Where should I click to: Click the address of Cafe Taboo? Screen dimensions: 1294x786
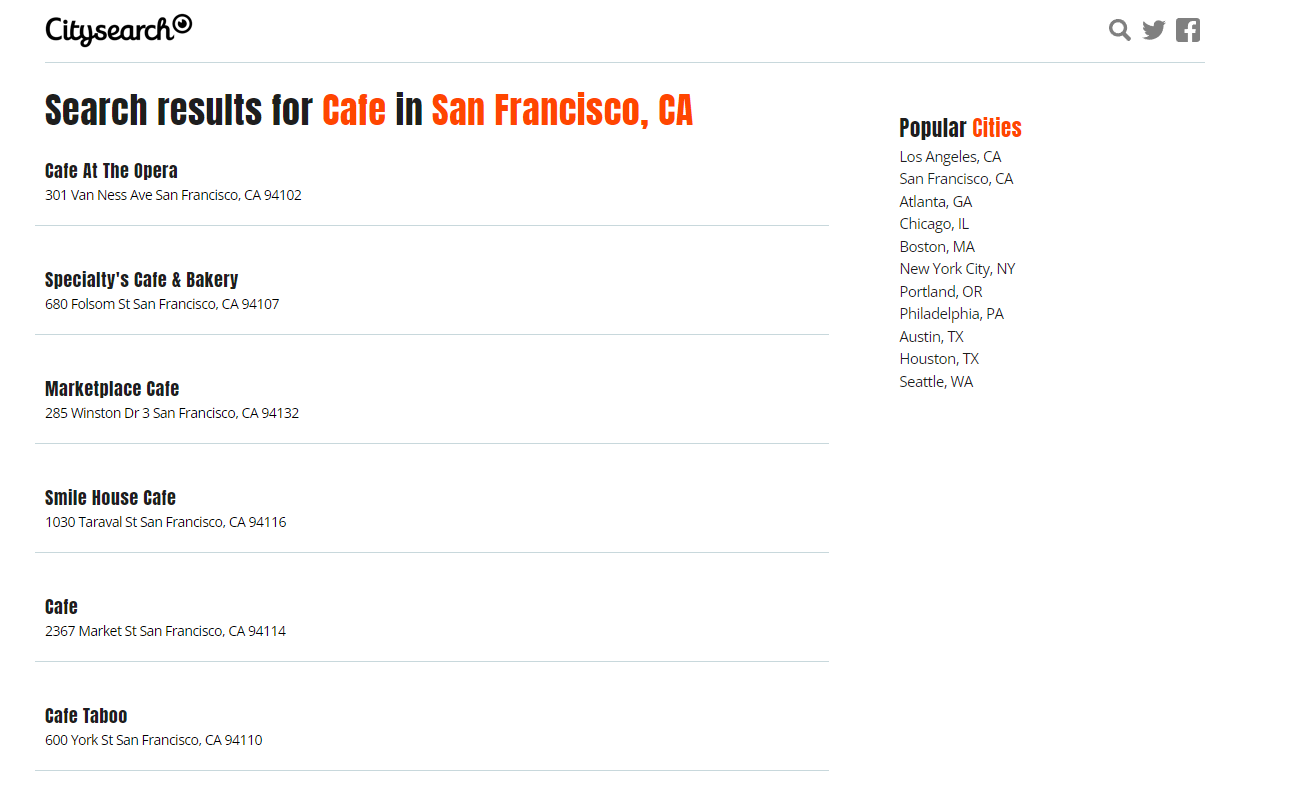click(153, 740)
